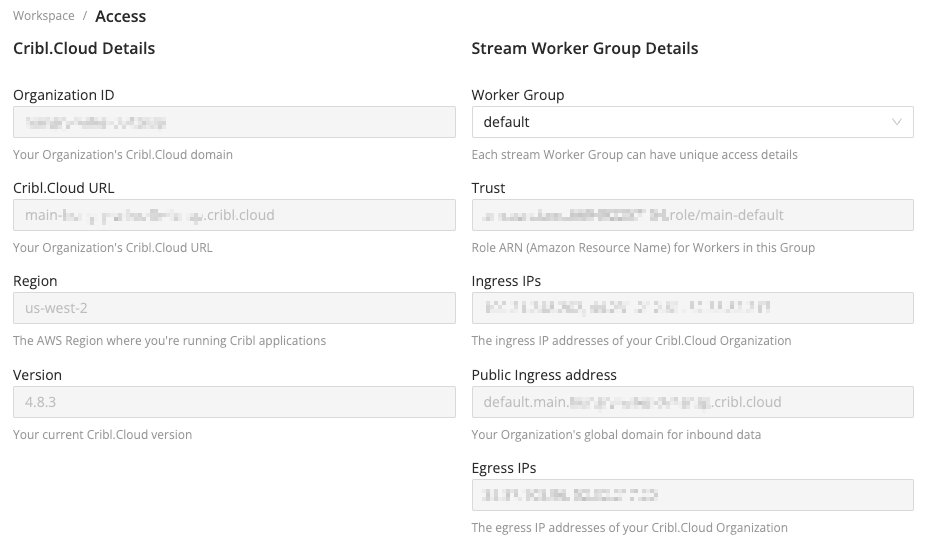The height and width of the screenshot is (547, 925).
Task: Open the Worker Group dropdown
Action: point(693,122)
